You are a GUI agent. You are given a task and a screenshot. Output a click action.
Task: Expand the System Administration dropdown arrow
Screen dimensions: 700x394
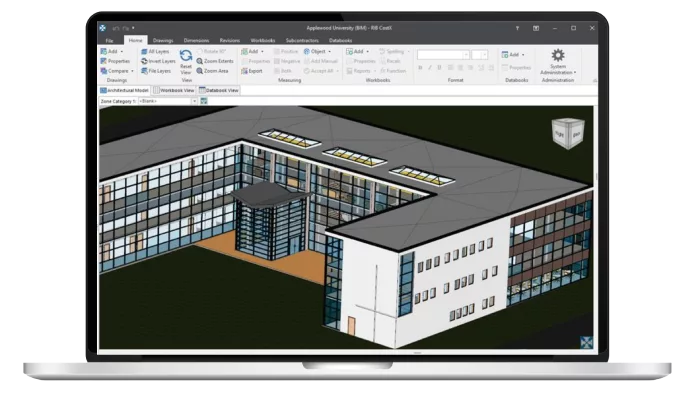click(x=575, y=73)
